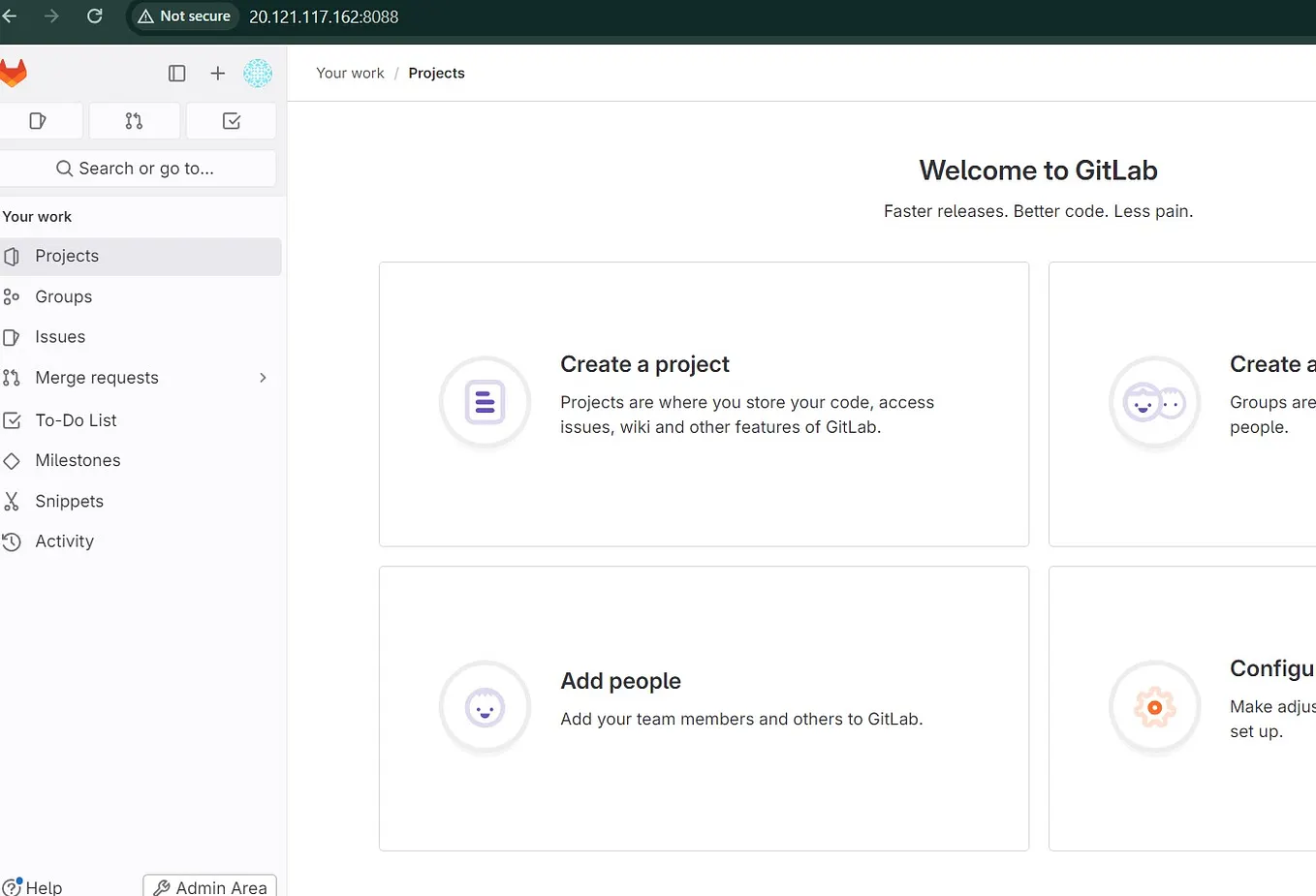Select Groups in the sidebar
This screenshot has height=896, width=1316.
[x=63, y=296]
